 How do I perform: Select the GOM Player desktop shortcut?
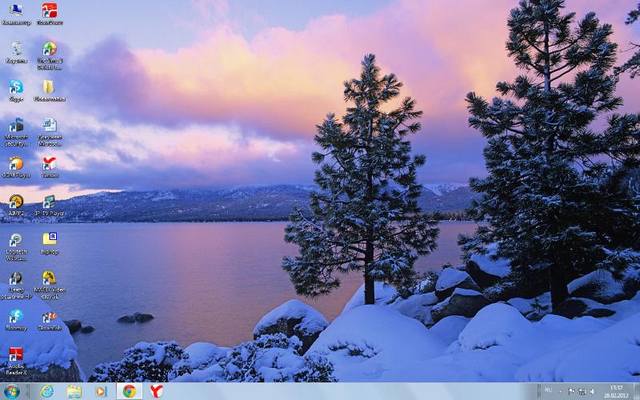(16, 163)
